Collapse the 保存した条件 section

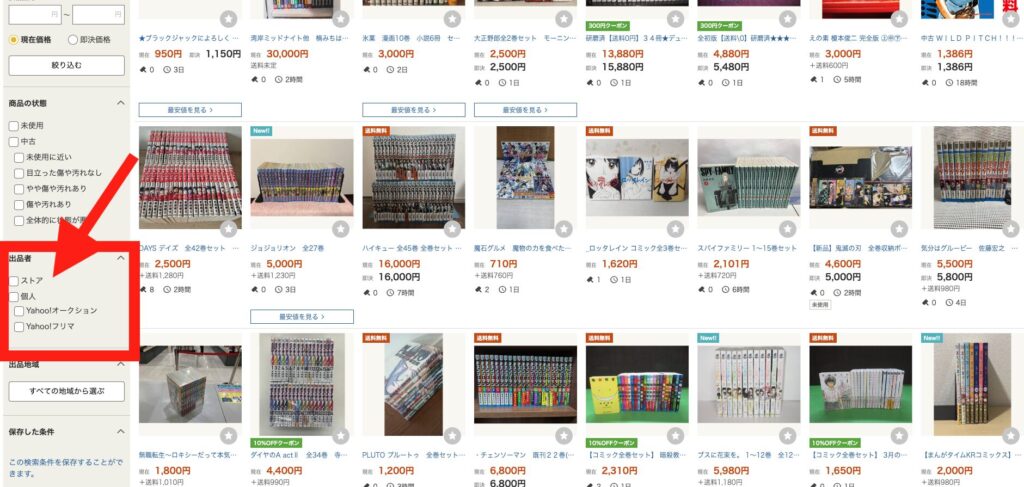pos(120,432)
